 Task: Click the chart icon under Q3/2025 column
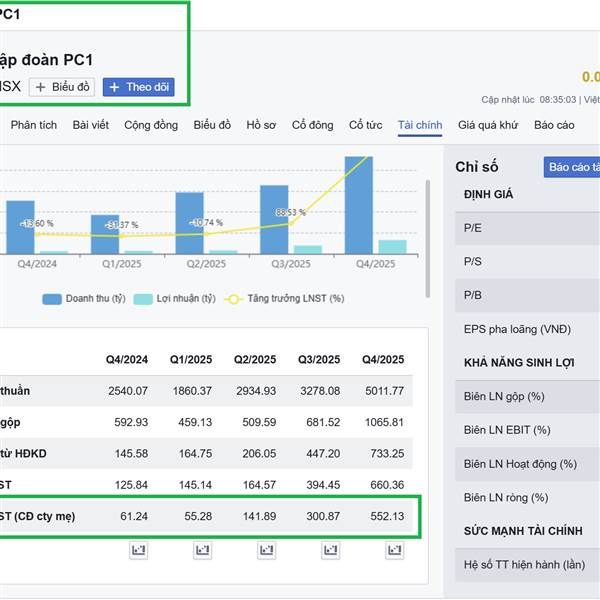tap(331, 550)
